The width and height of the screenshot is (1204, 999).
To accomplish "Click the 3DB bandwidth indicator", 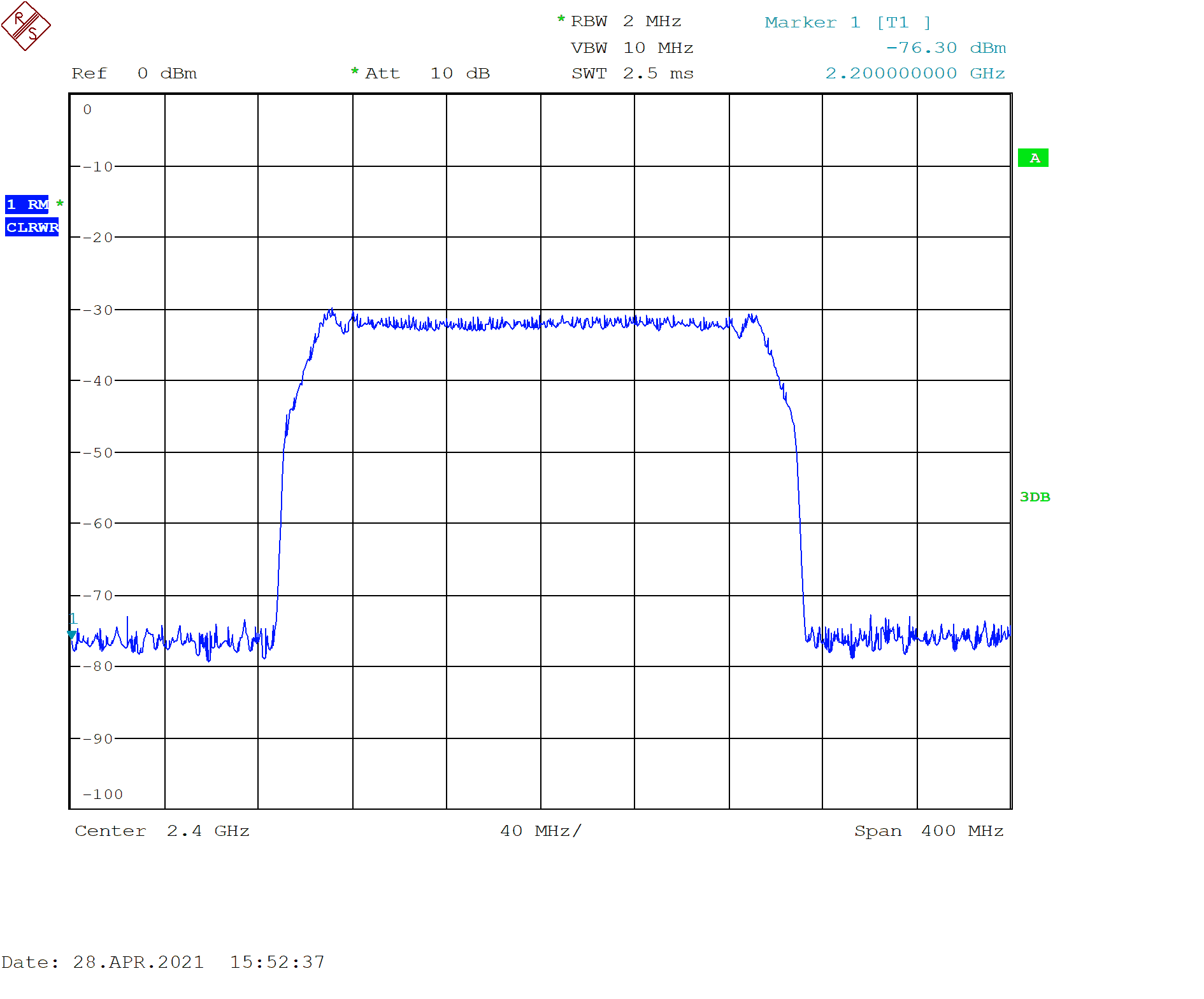I will (1036, 498).
